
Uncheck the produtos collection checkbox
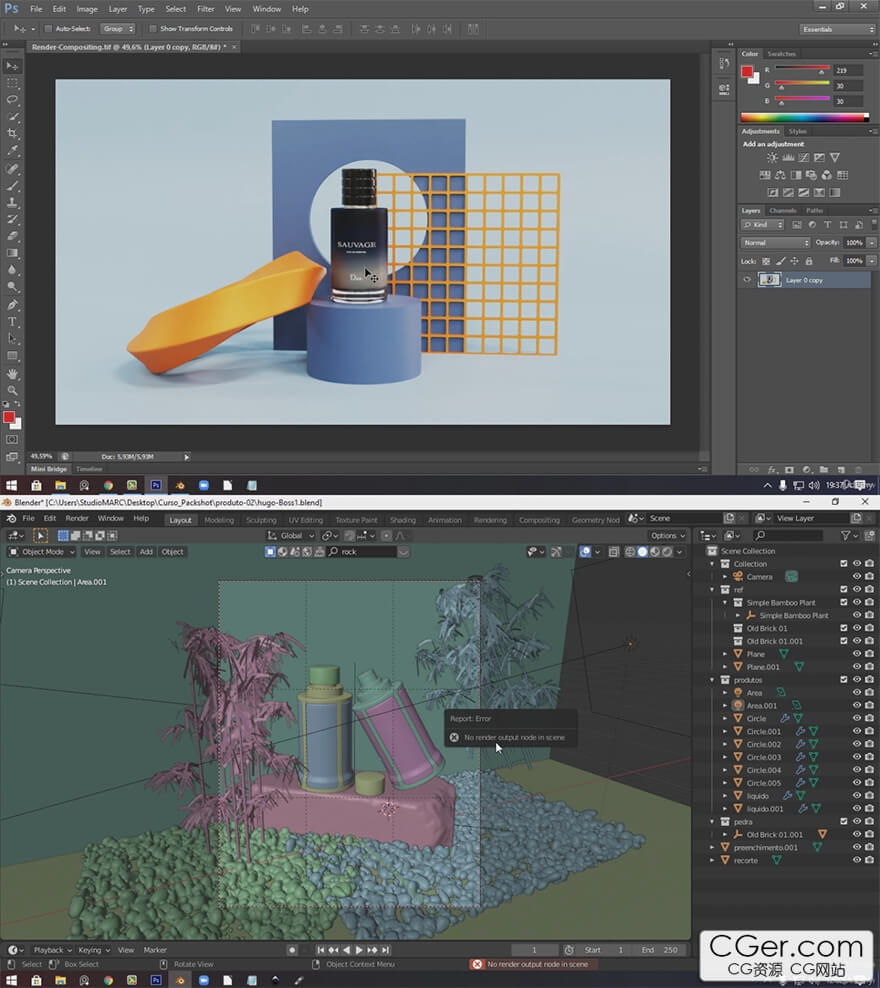(x=843, y=680)
